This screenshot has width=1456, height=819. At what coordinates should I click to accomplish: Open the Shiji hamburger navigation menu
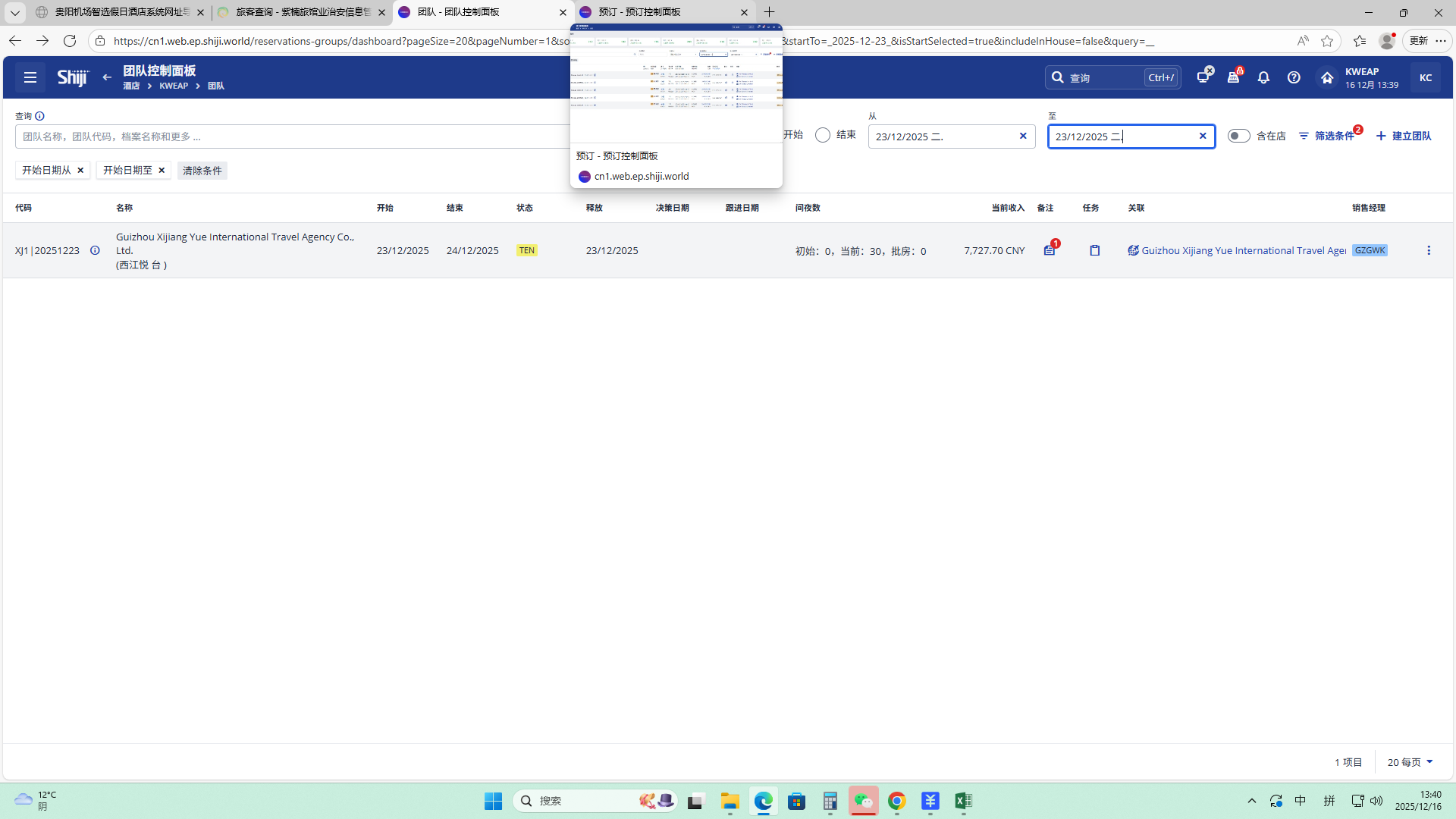click(30, 77)
